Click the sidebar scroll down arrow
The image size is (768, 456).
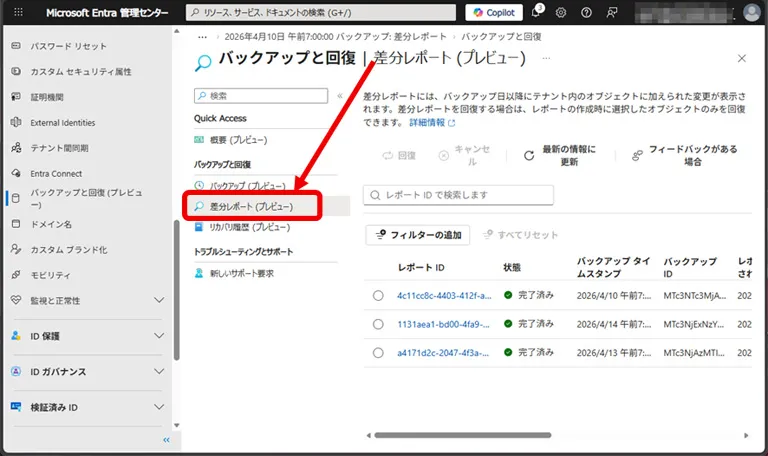tap(176, 425)
